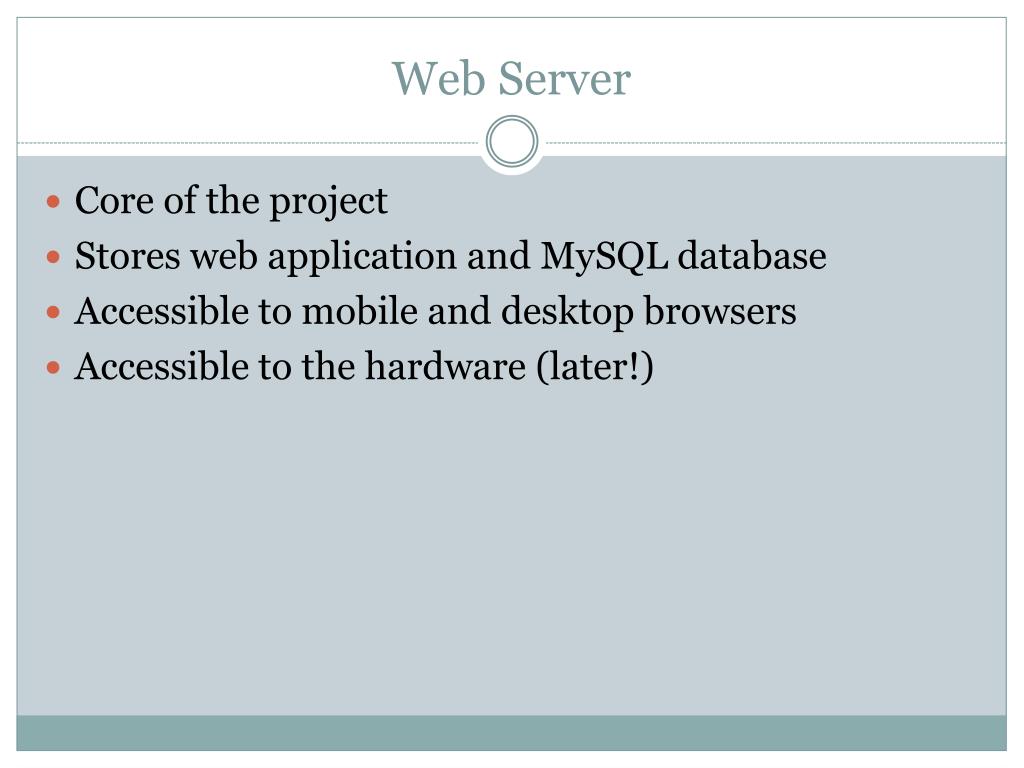Click the bullet next to "Accessible to the hardware"
Screen dimensions: 1024x768
click(54, 368)
